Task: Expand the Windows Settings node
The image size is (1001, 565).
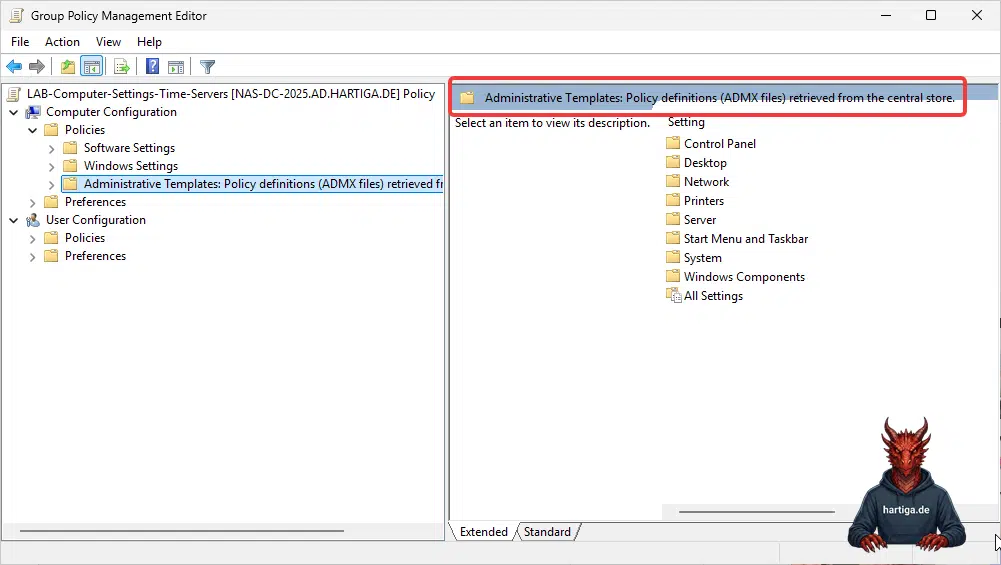Action: (52, 167)
